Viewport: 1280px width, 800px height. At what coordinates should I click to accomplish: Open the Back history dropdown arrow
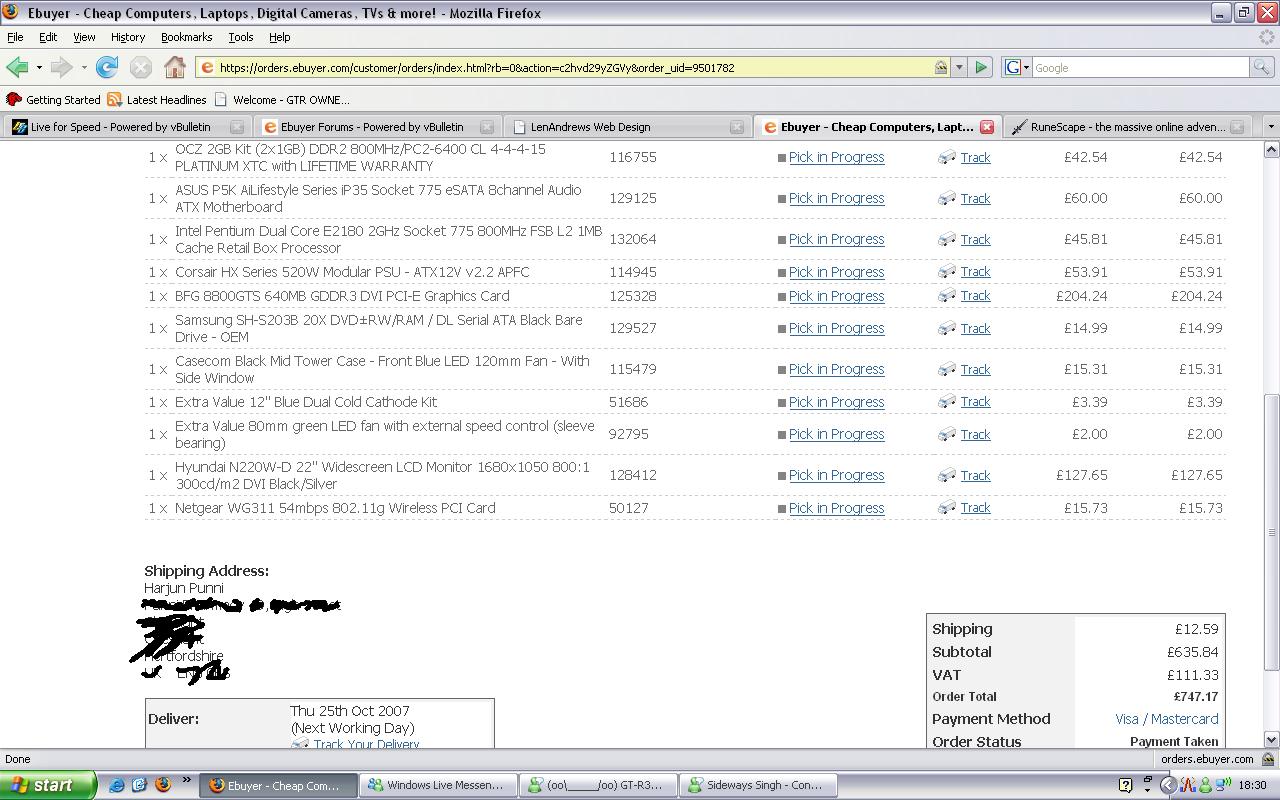point(39,67)
